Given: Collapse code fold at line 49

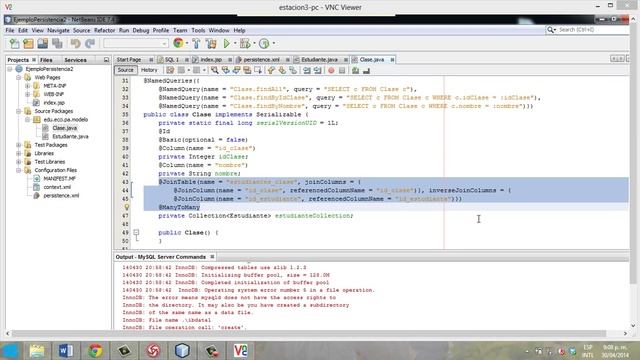Looking at the screenshot, I should 136,232.
